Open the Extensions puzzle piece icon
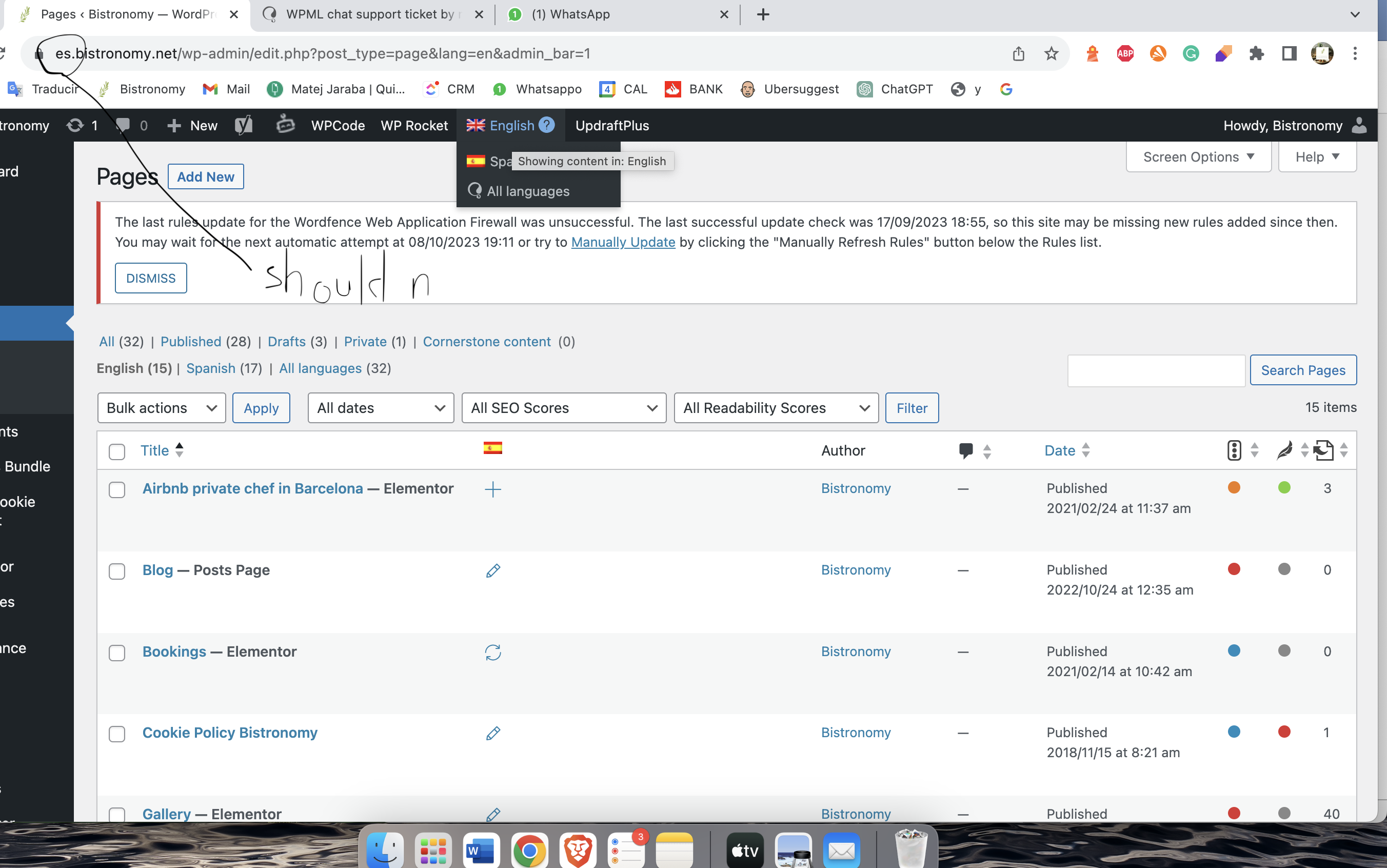The height and width of the screenshot is (868, 1387). pyautogui.click(x=1256, y=53)
